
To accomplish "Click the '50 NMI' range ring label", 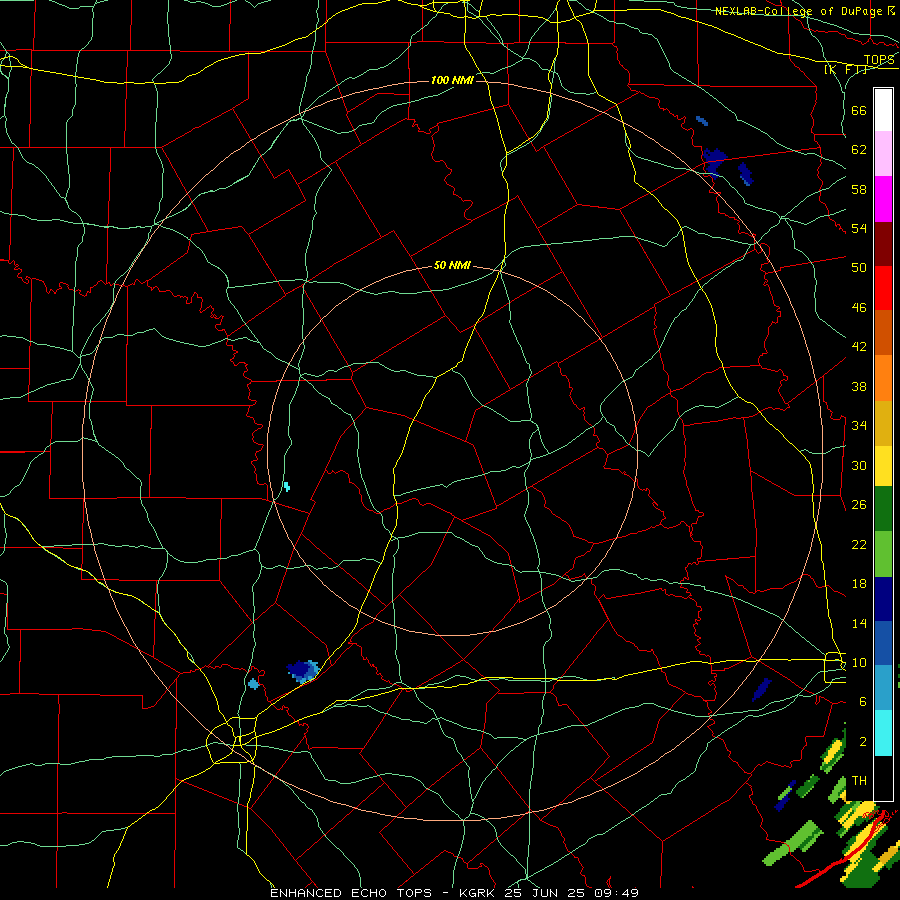I will pyautogui.click(x=452, y=265).
